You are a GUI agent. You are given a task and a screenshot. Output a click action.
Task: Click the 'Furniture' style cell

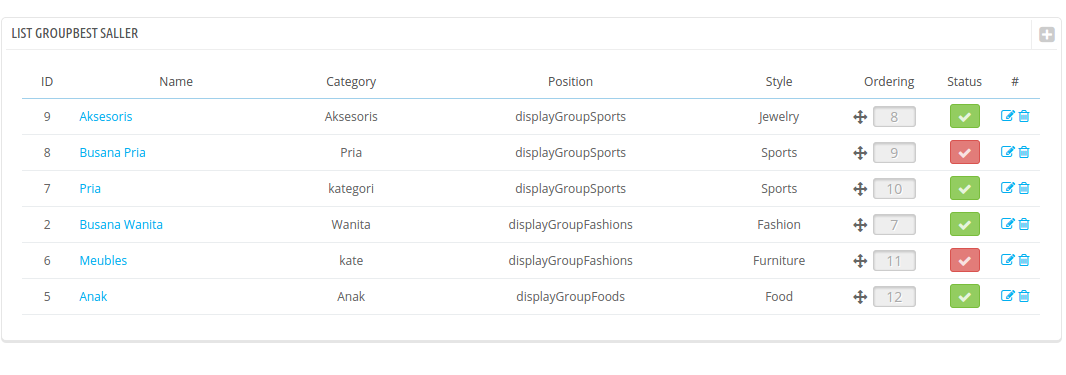pyautogui.click(x=779, y=261)
